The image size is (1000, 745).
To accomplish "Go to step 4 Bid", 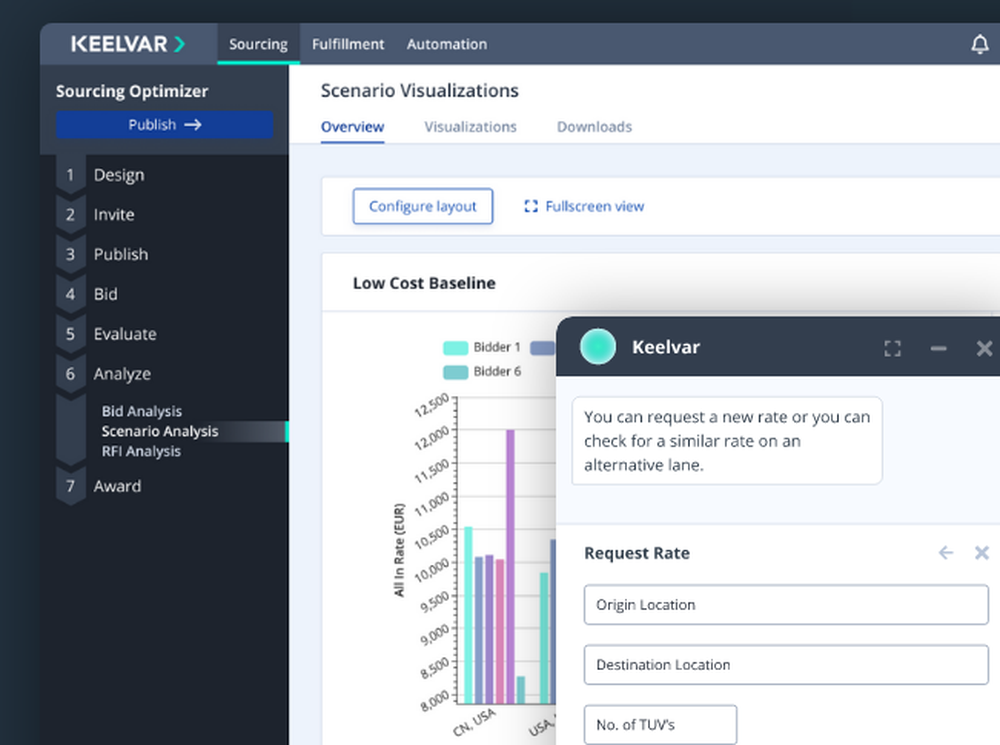I will point(105,294).
